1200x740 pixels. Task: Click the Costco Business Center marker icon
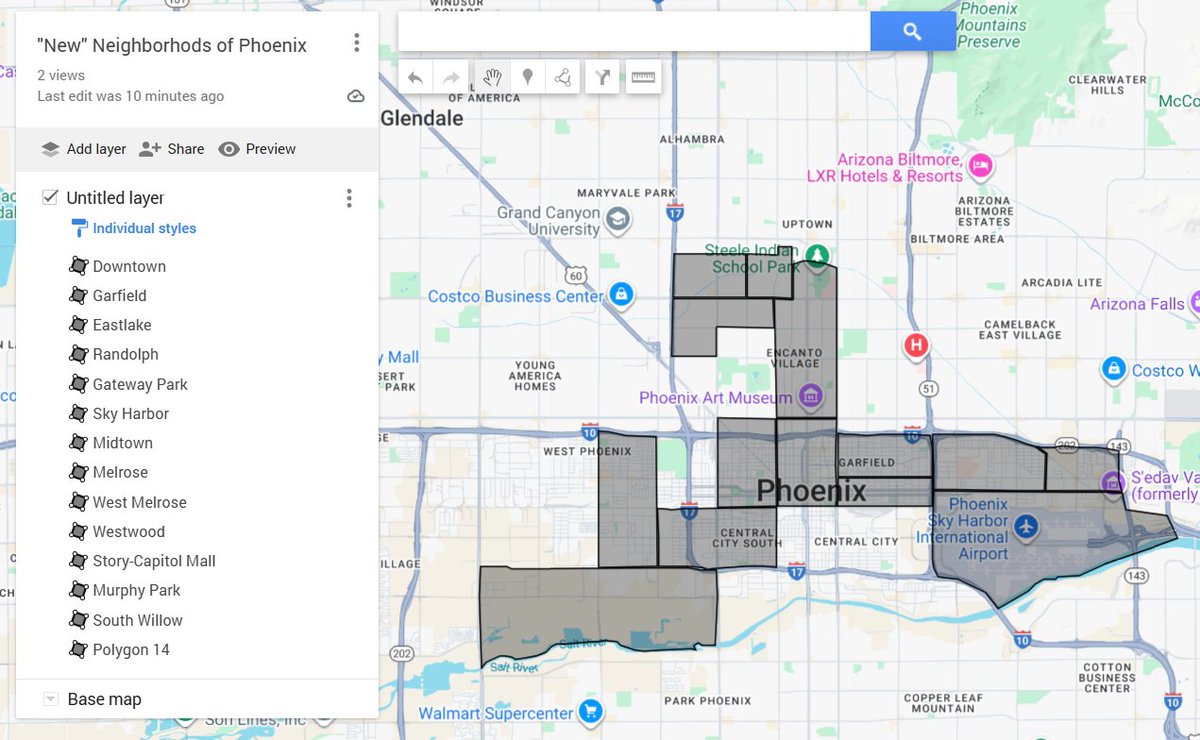(x=620, y=295)
